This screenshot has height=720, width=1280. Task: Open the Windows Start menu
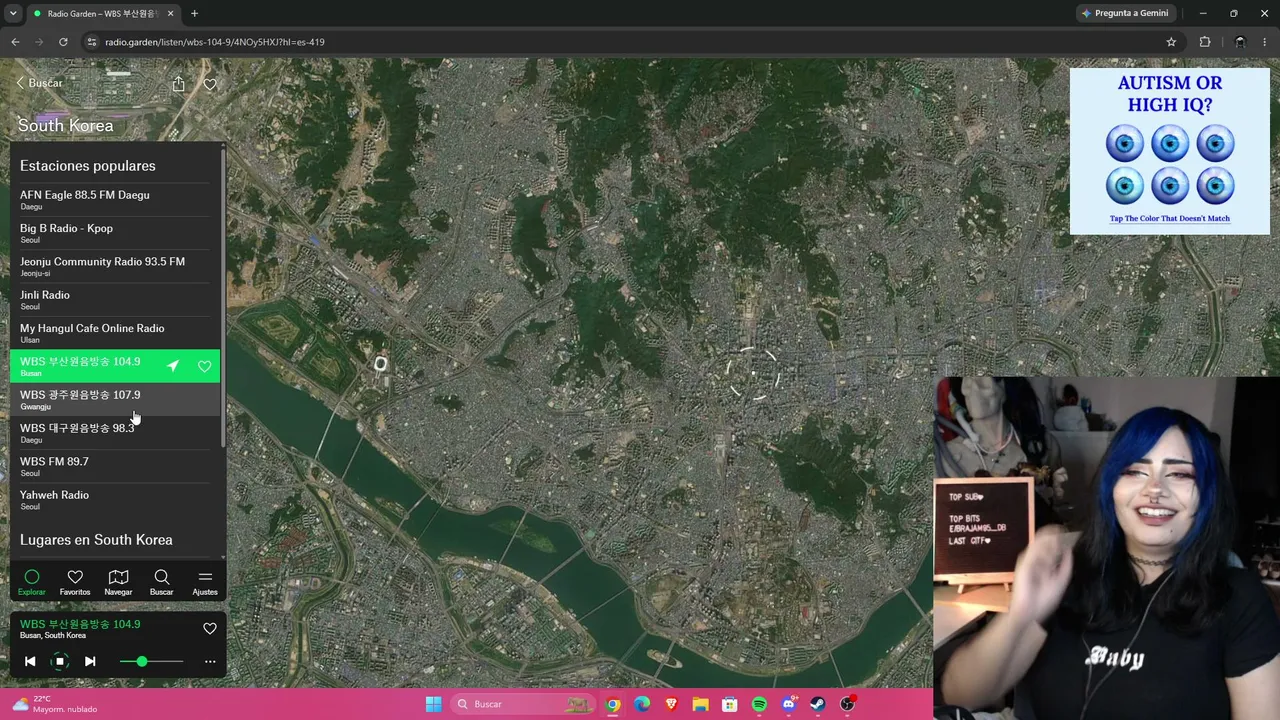point(433,704)
